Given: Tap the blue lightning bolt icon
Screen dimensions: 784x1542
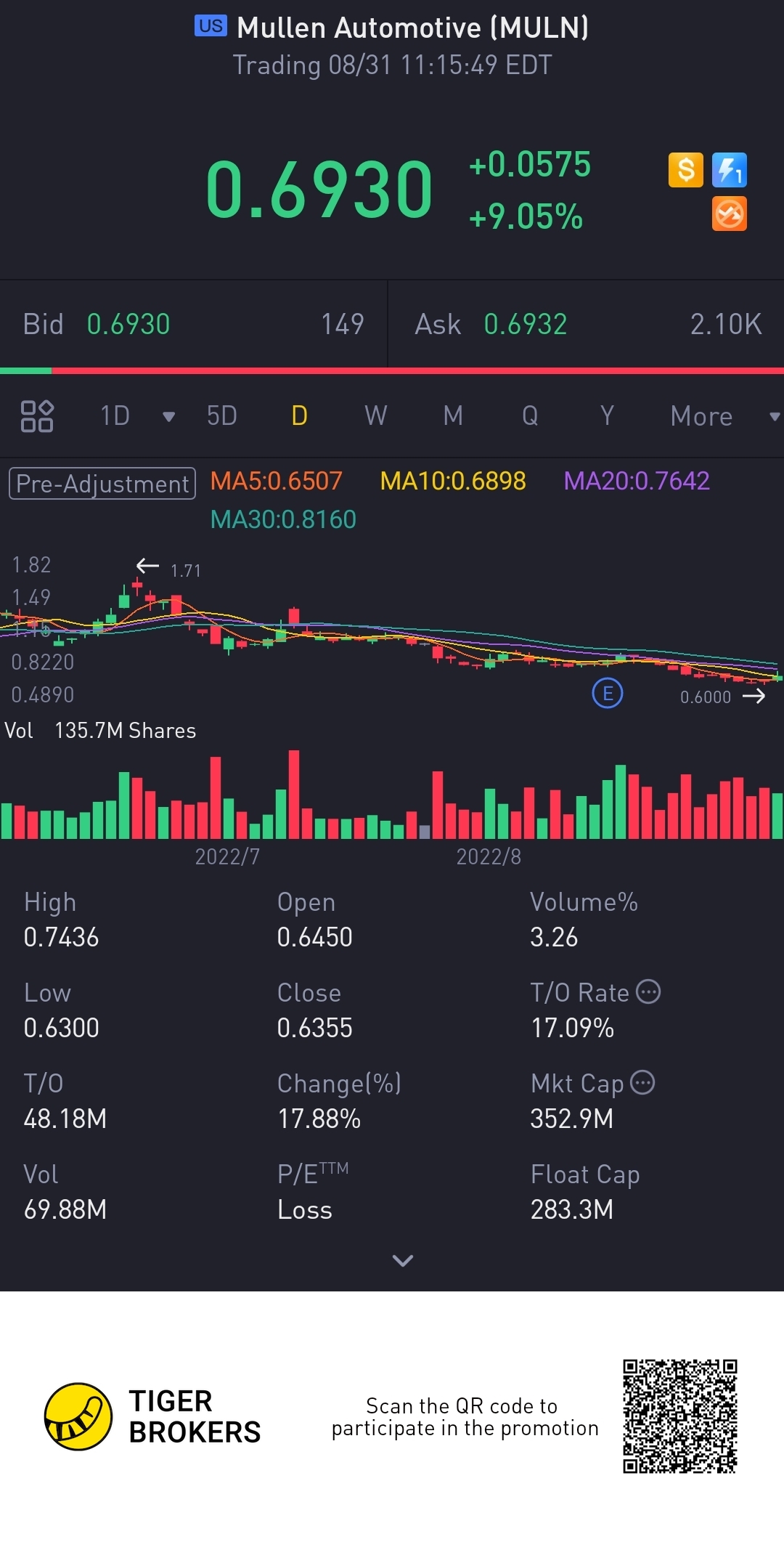Looking at the screenshot, I should (x=730, y=171).
